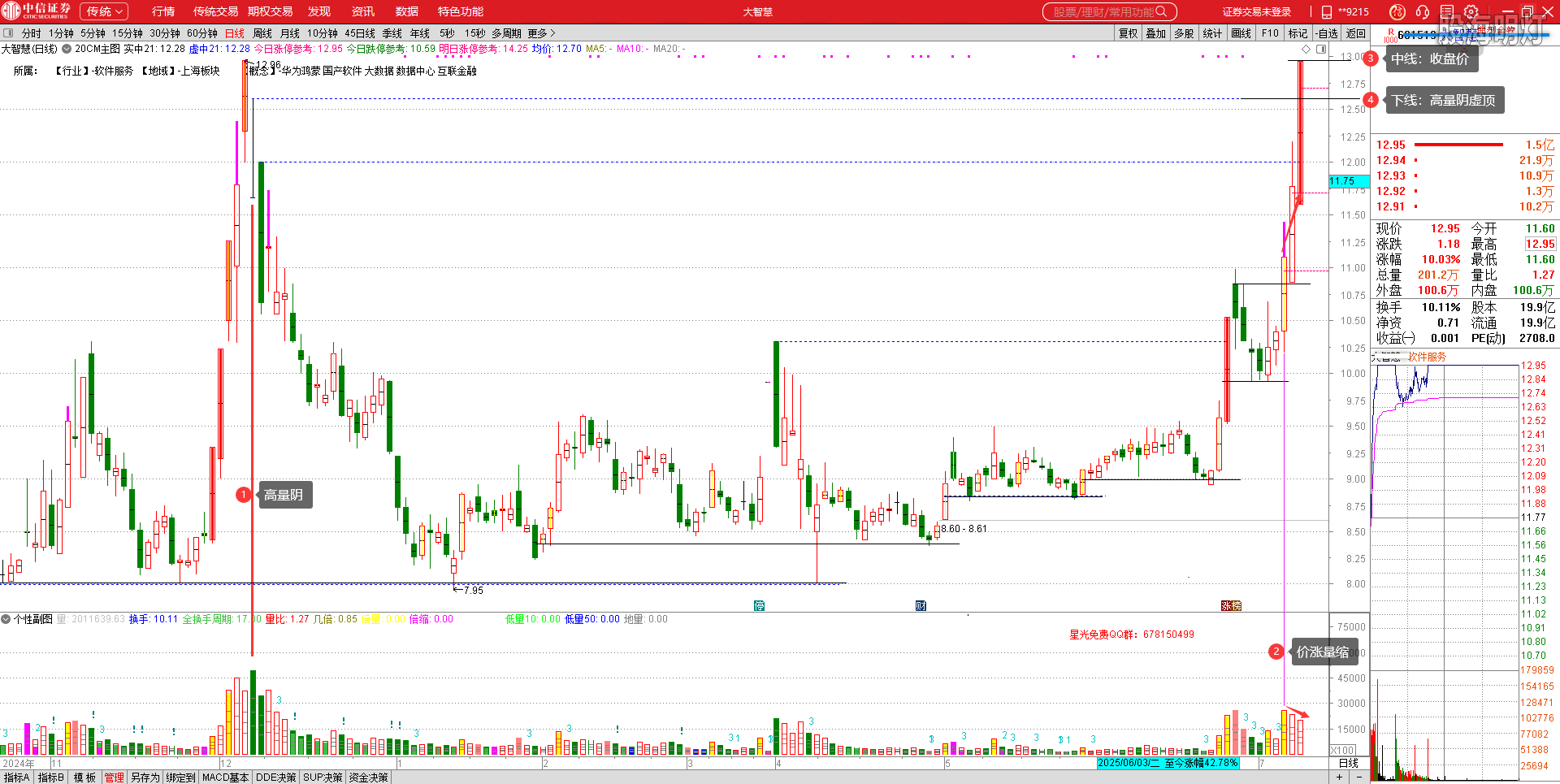The height and width of the screenshot is (784, 1560).
Task: Click the 叠加 overlay button
Action: (1156, 33)
